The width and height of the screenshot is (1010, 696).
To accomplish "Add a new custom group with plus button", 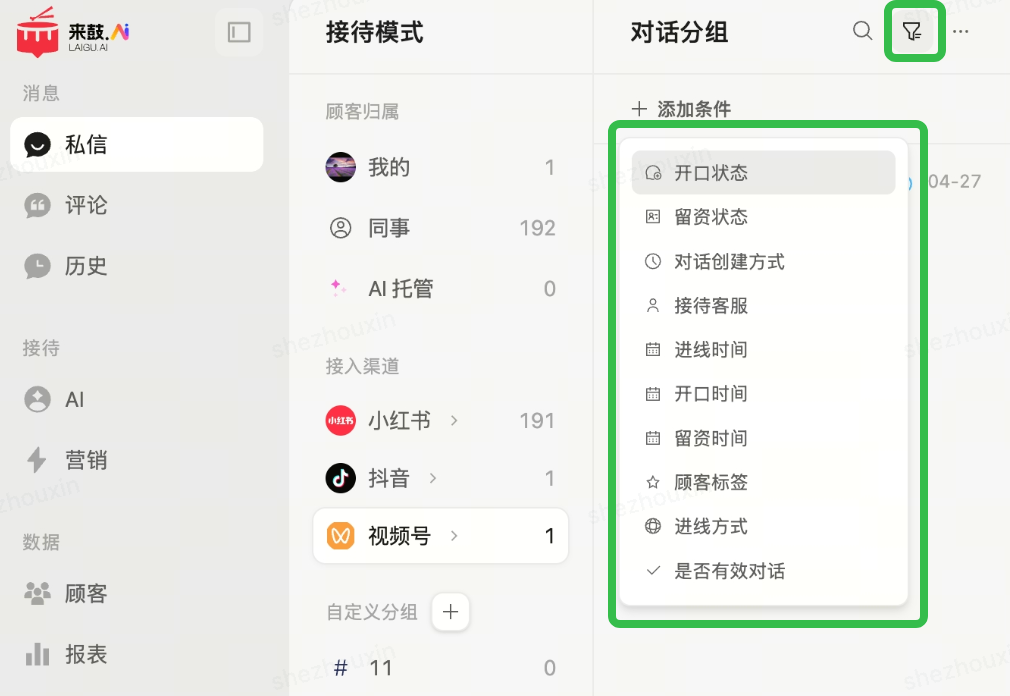I will [450, 612].
